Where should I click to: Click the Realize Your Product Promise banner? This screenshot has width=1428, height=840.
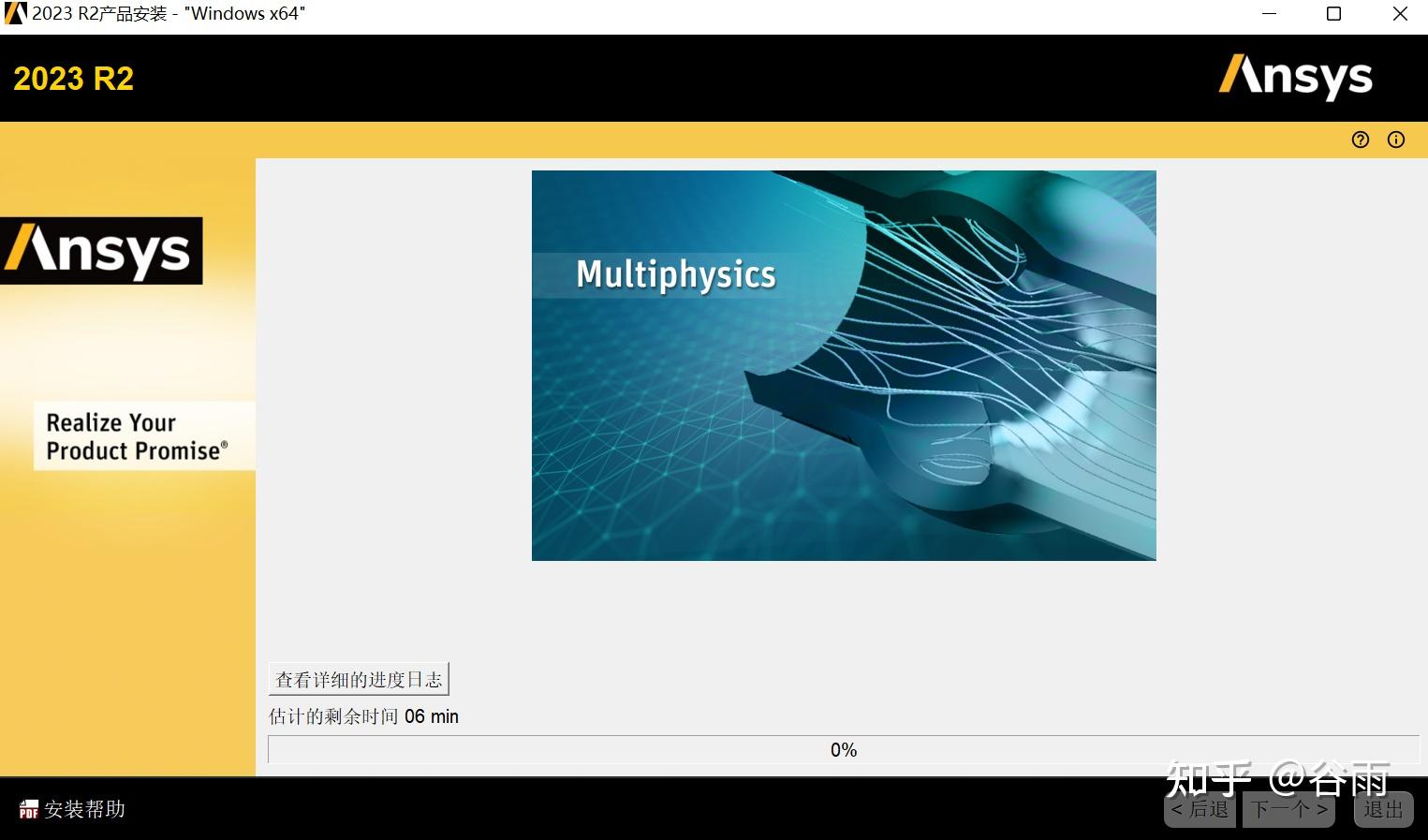click(x=142, y=435)
